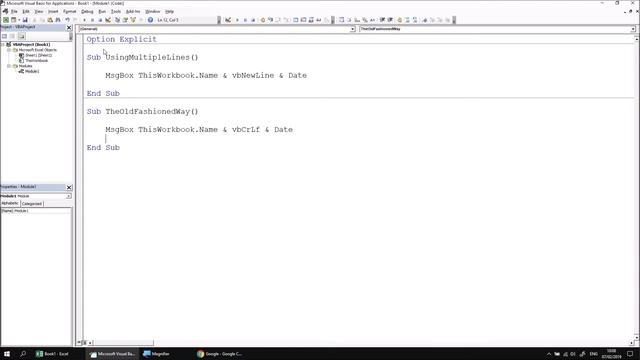The height and width of the screenshot is (360, 640).
Task: Open the Project Explorer toolbar icon
Action: (x=117, y=20)
